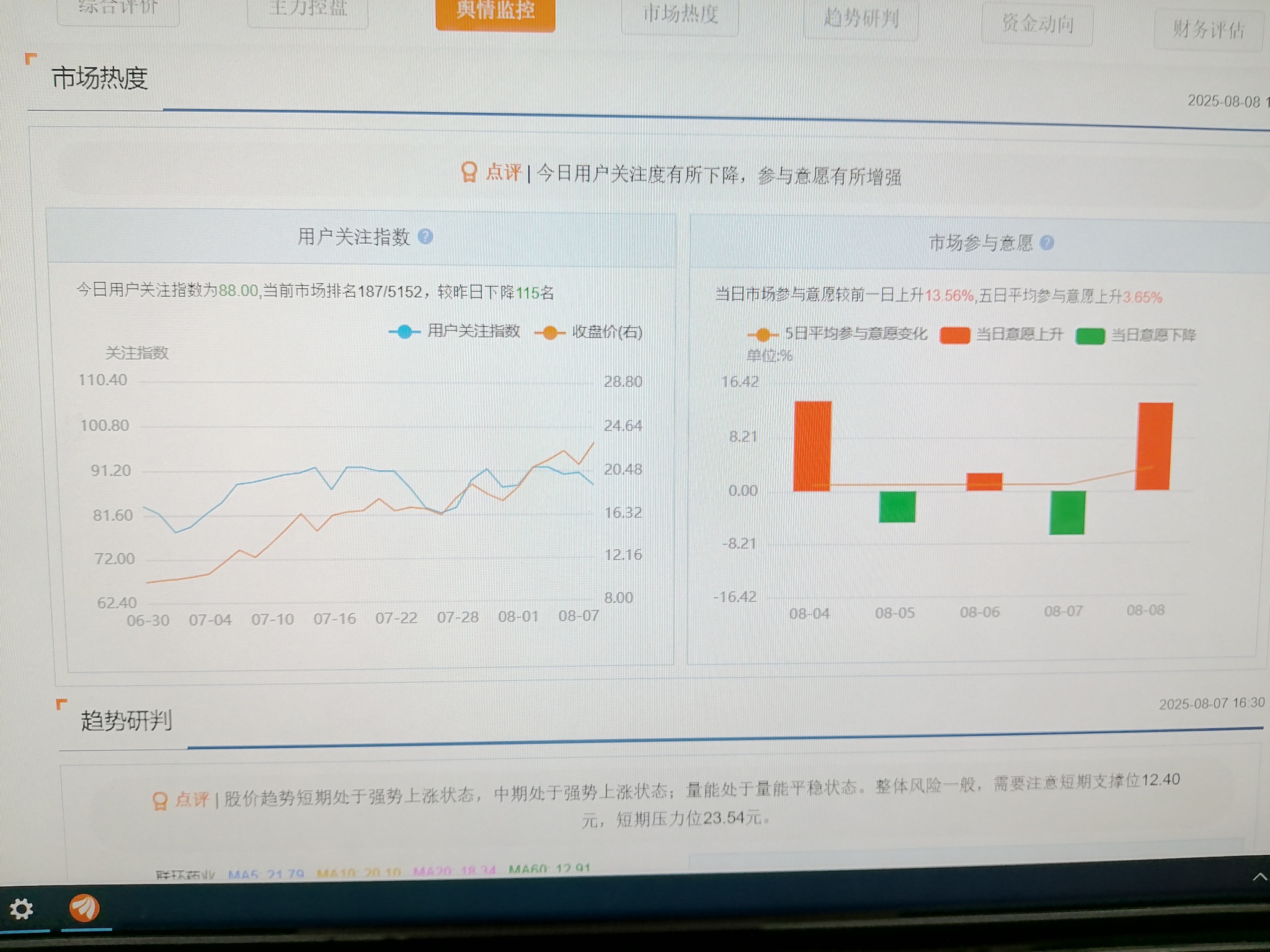1270x952 pixels.
Task: Click help icon next to 市场参与意愿
Action: click(x=1047, y=243)
